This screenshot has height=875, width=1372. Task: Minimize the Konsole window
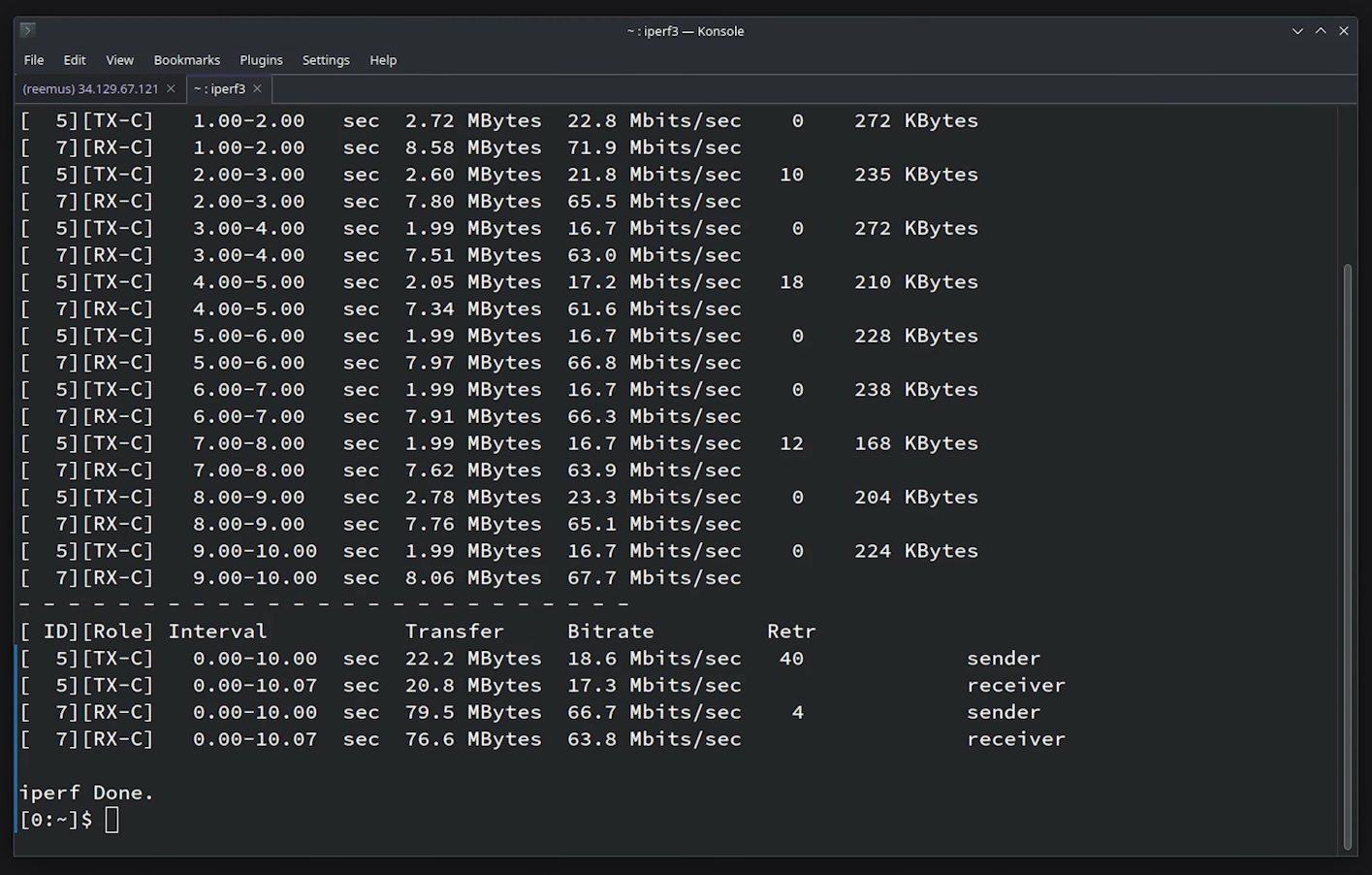tap(1297, 31)
